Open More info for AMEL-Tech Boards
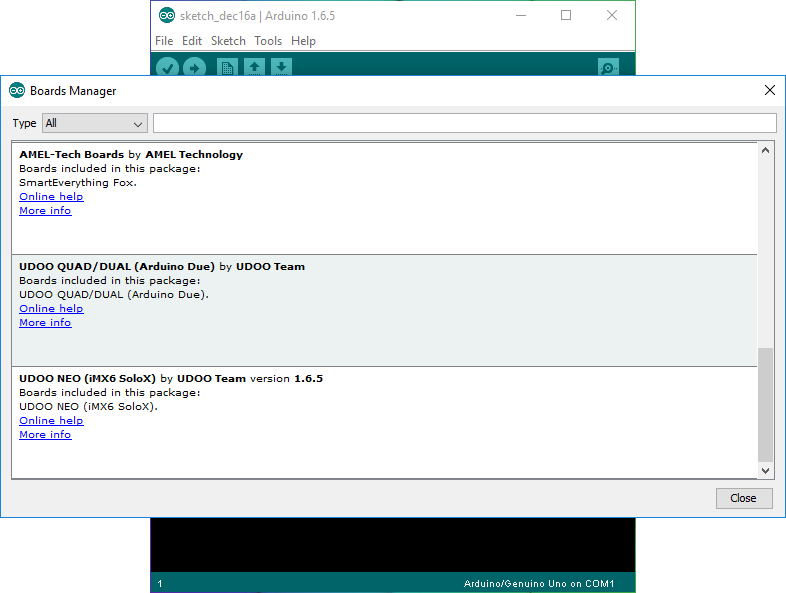Viewport: 786px width, 593px height. tap(45, 211)
